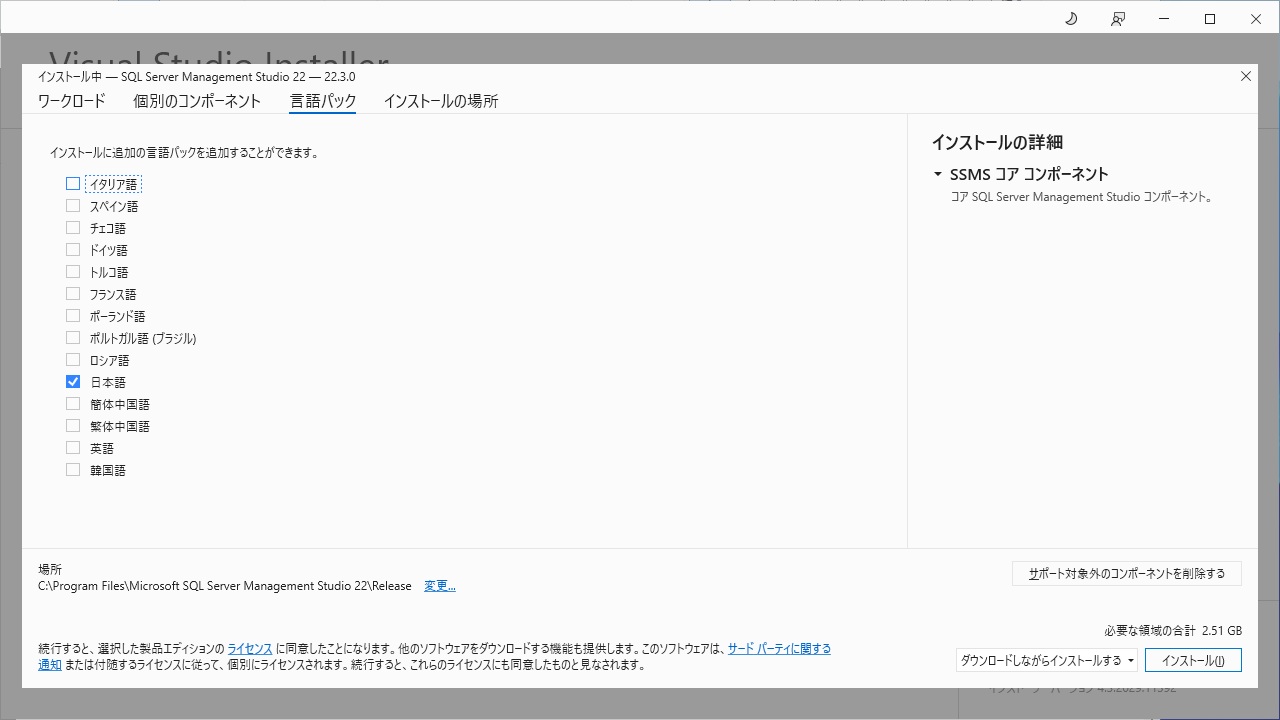The width and height of the screenshot is (1280, 720).
Task: Uncheck the 日本語 language pack
Action: point(72,381)
